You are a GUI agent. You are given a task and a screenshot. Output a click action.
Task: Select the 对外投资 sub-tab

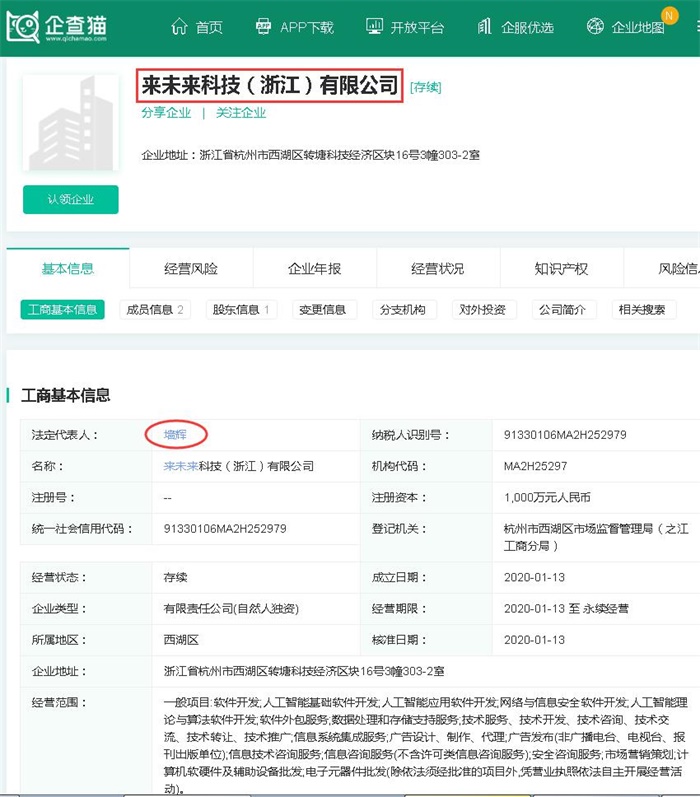(x=484, y=310)
